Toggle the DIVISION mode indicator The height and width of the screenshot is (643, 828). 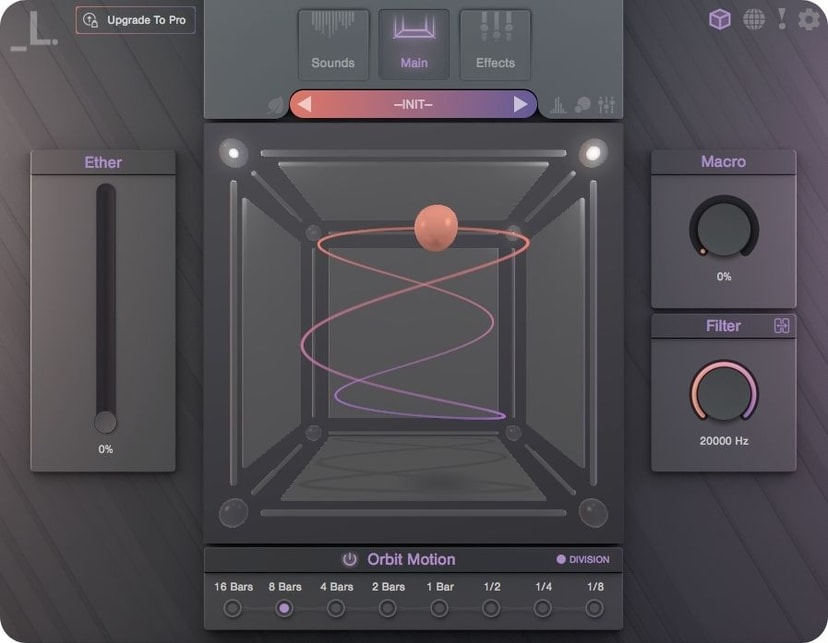[x=583, y=560]
